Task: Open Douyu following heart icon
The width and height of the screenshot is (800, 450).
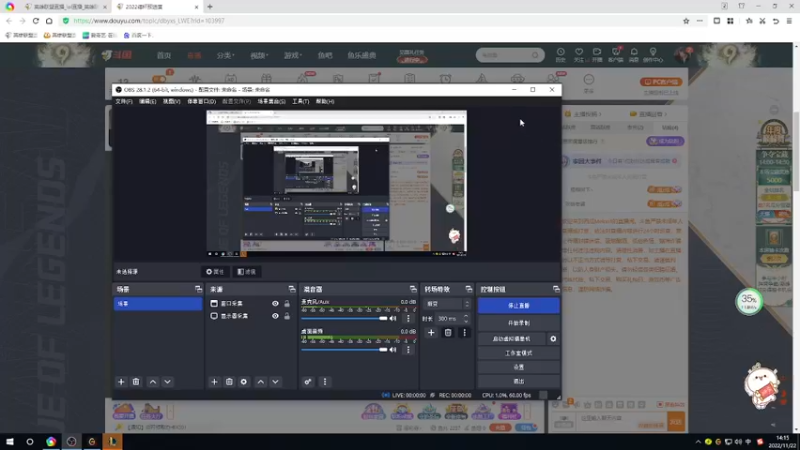Action: point(579,55)
